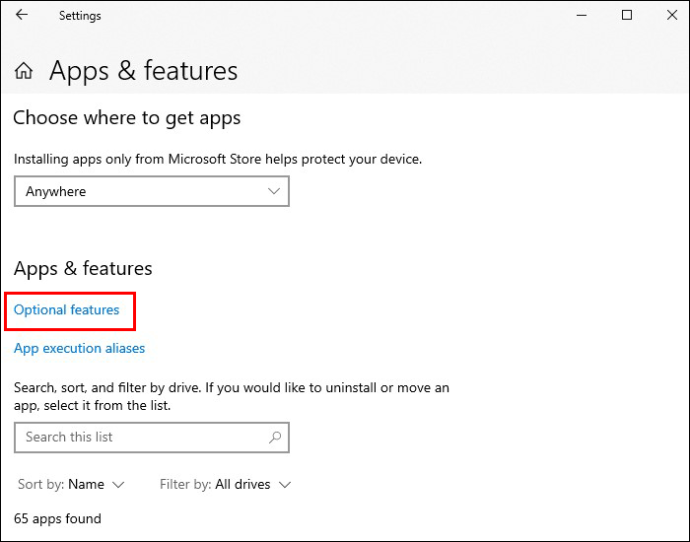Open the App execution aliases link
This screenshot has width=690, height=542.
(x=79, y=348)
